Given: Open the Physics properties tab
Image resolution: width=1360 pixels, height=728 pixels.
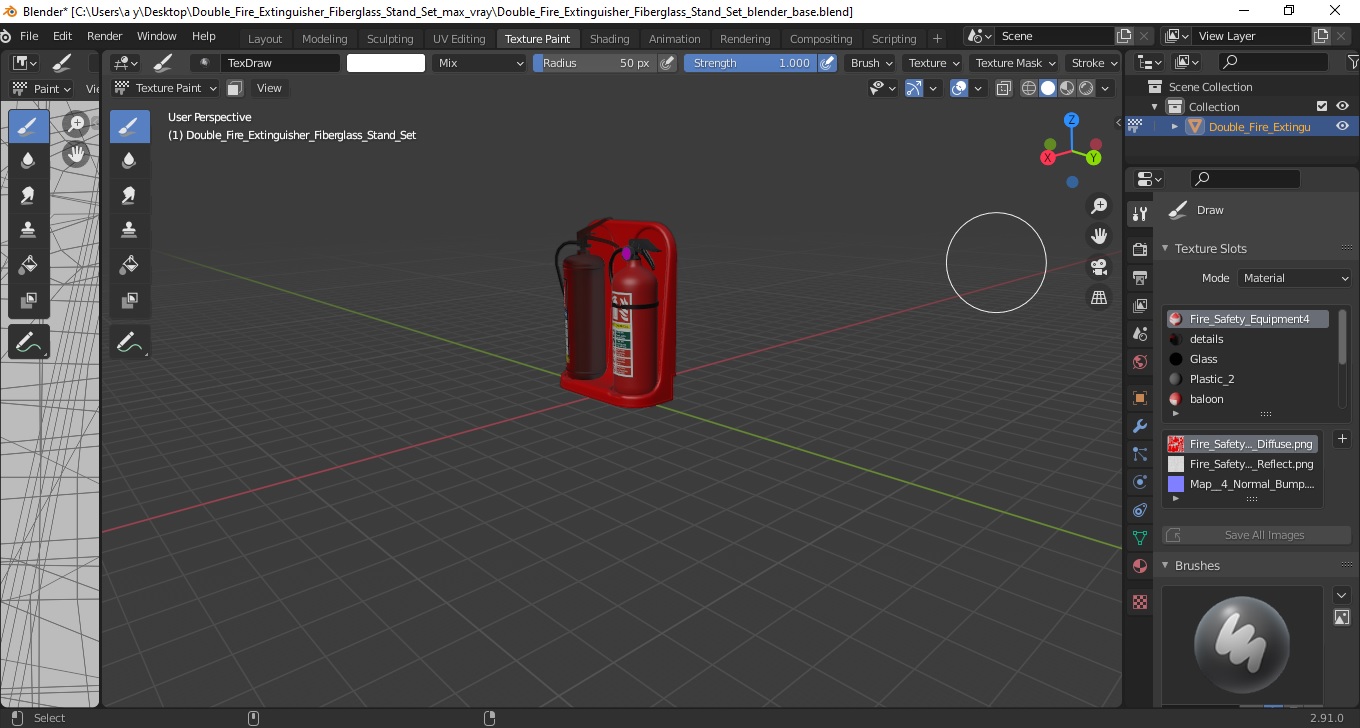Looking at the screenshot, I should (x=1139, y=482).
